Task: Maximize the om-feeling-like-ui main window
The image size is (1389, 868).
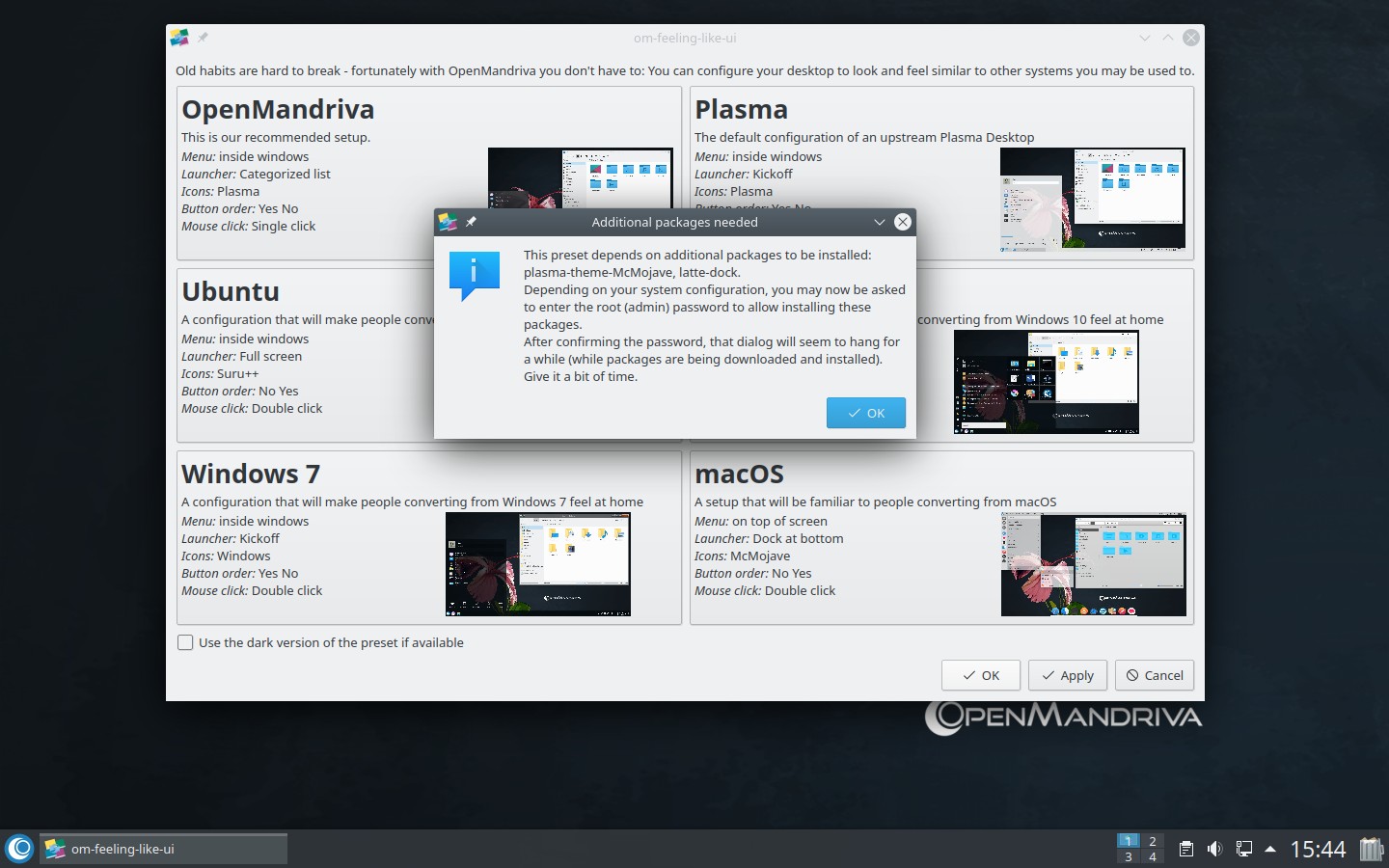Action: (1167, 38)
